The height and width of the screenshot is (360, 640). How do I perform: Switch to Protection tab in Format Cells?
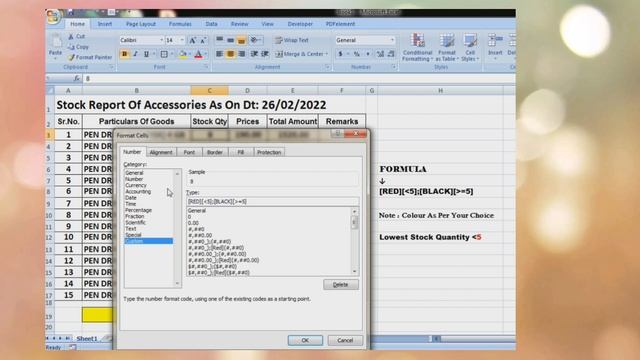coord(269,152)
